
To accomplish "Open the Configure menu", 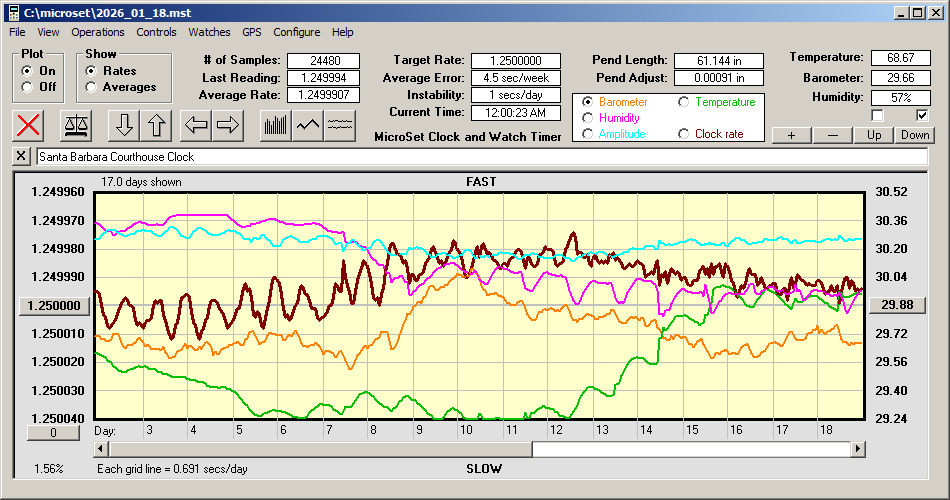I will 297,32.
